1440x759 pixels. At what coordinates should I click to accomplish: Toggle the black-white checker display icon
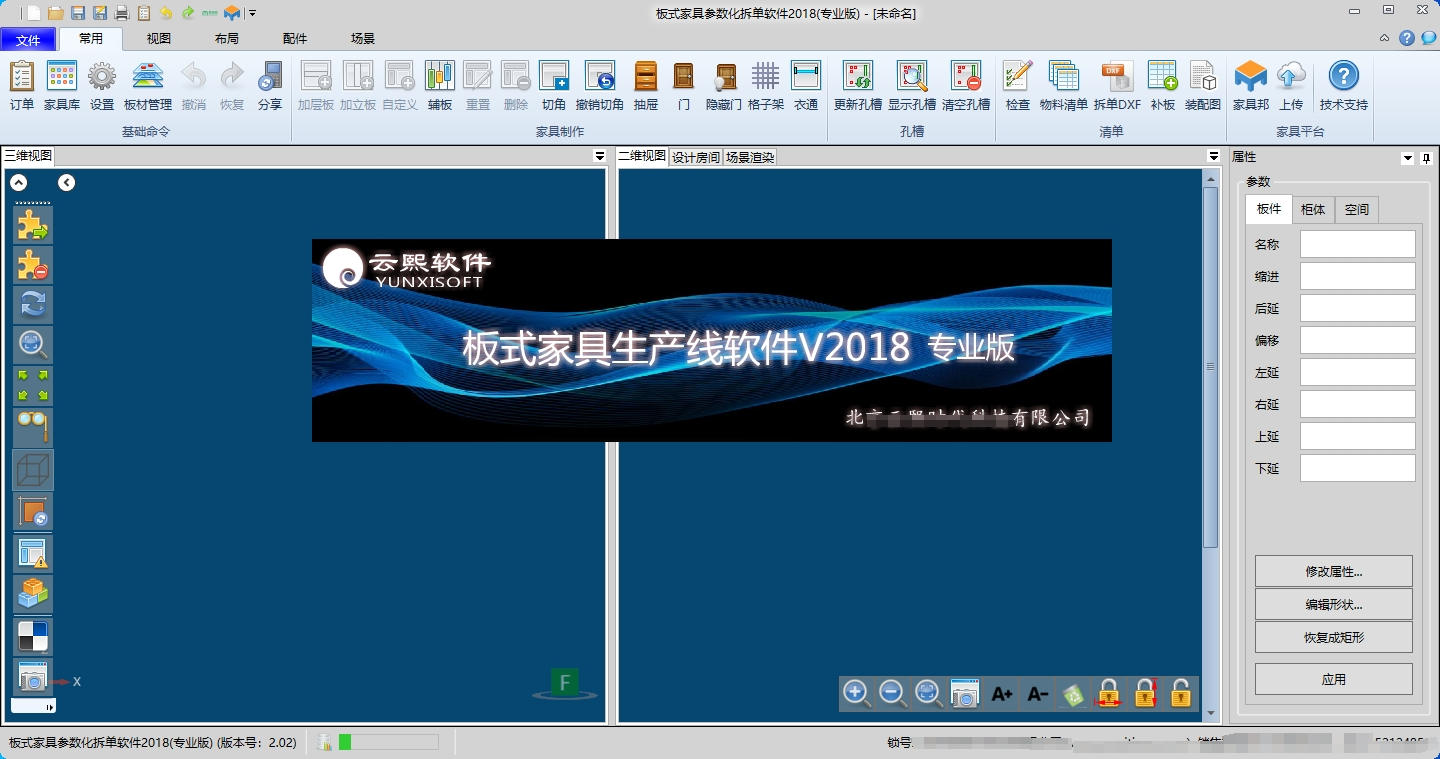33,636
